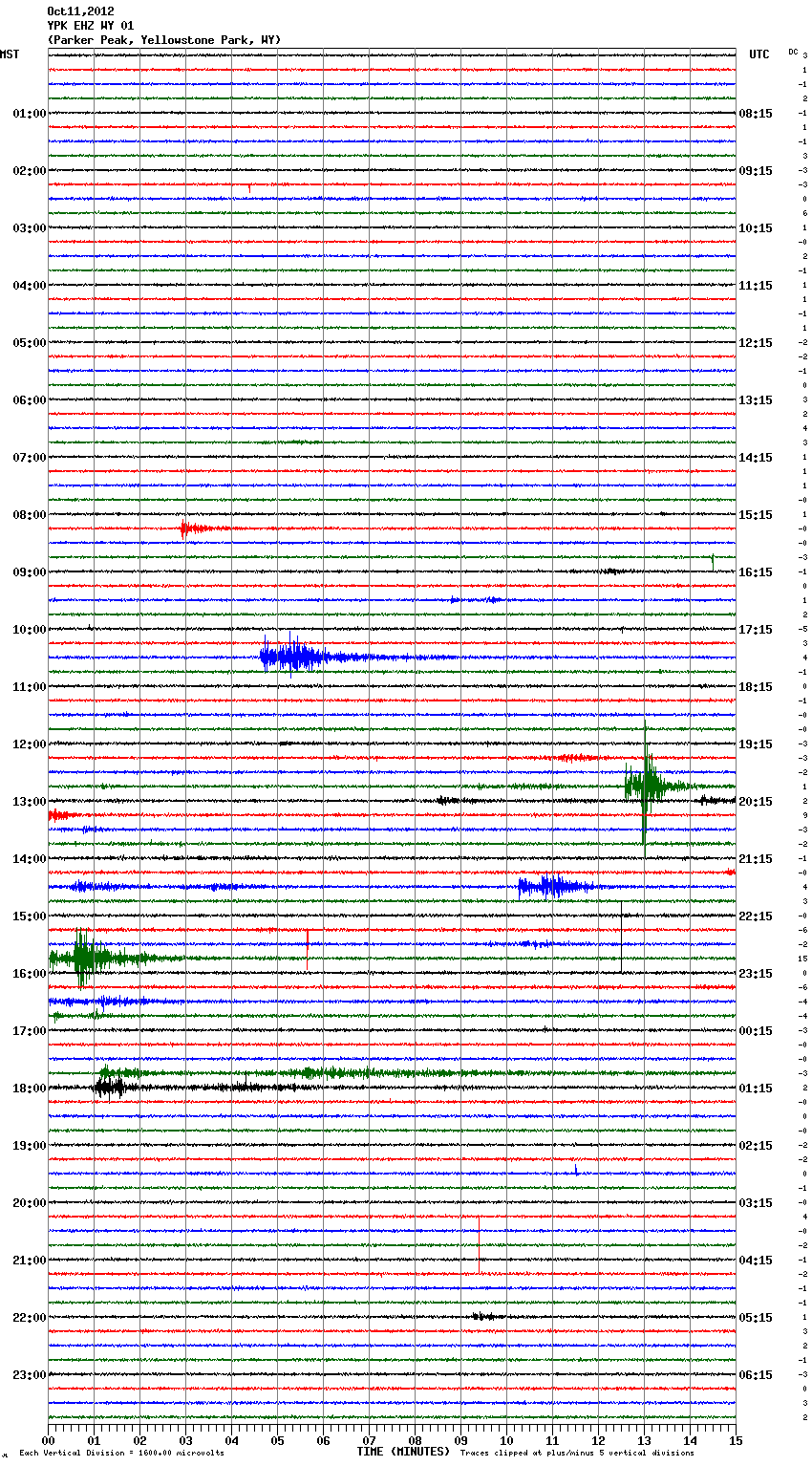Screen dimensions: 812x1466
Task: Click the 00 minute tick on x-axis
Action: pyautogui.click(x=49, y=1440)
